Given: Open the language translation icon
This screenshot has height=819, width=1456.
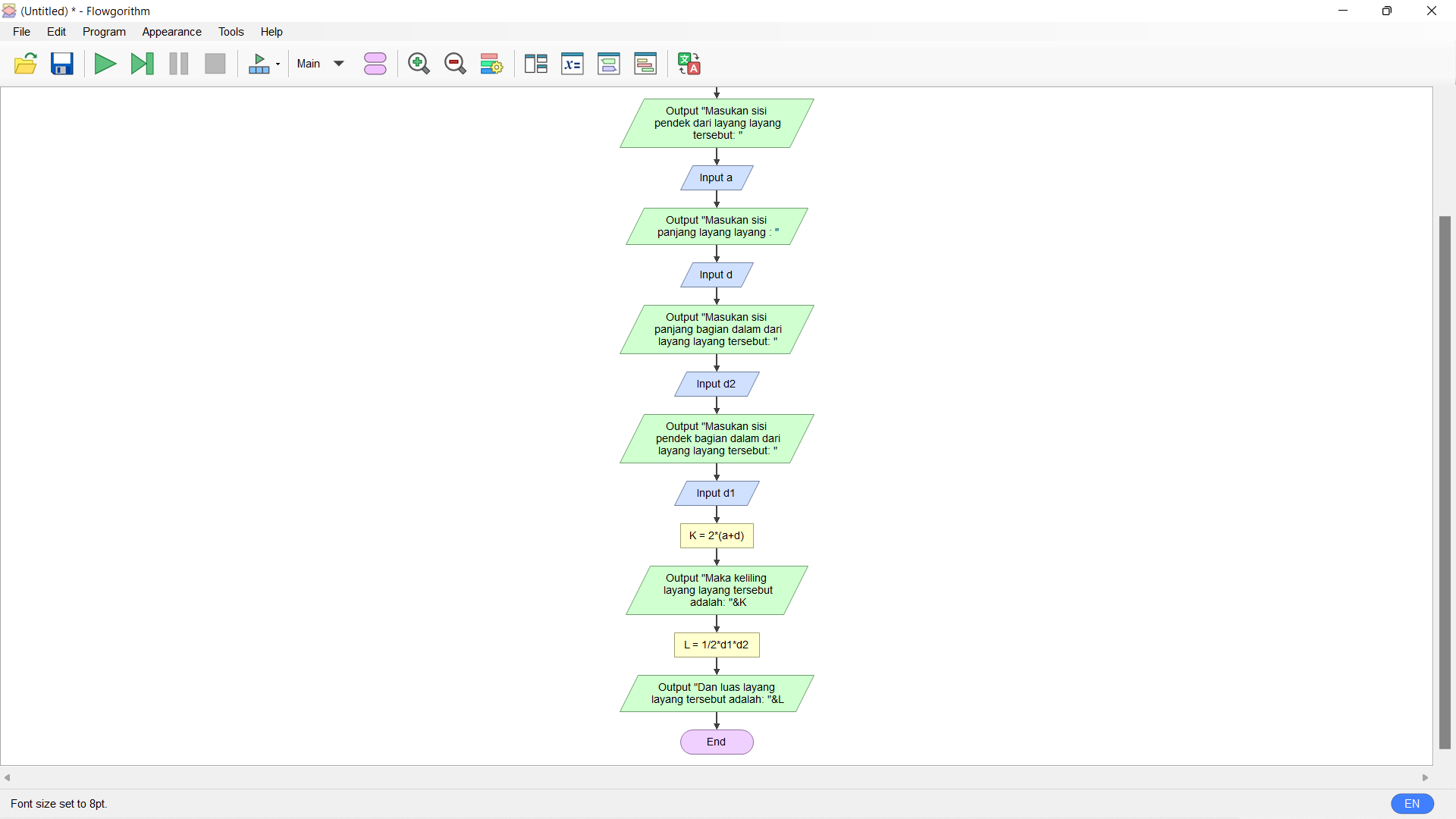Looking at the screenshot, I should pyautogui.click(x=689, y=64).
